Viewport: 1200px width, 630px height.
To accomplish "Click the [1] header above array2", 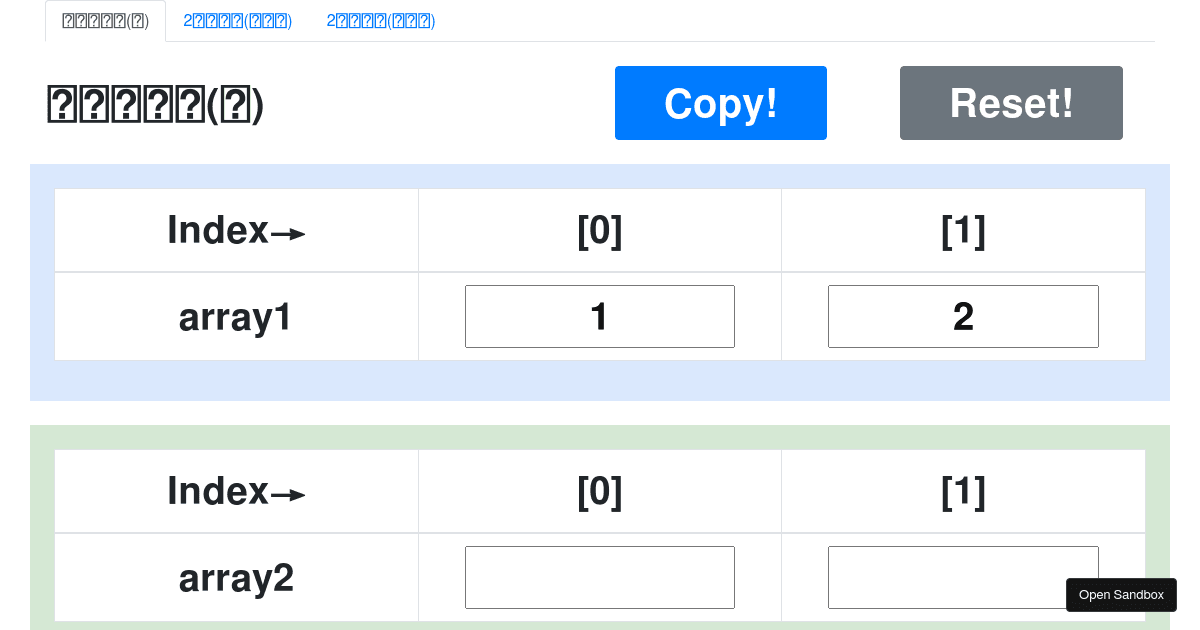I will point(963,492).
